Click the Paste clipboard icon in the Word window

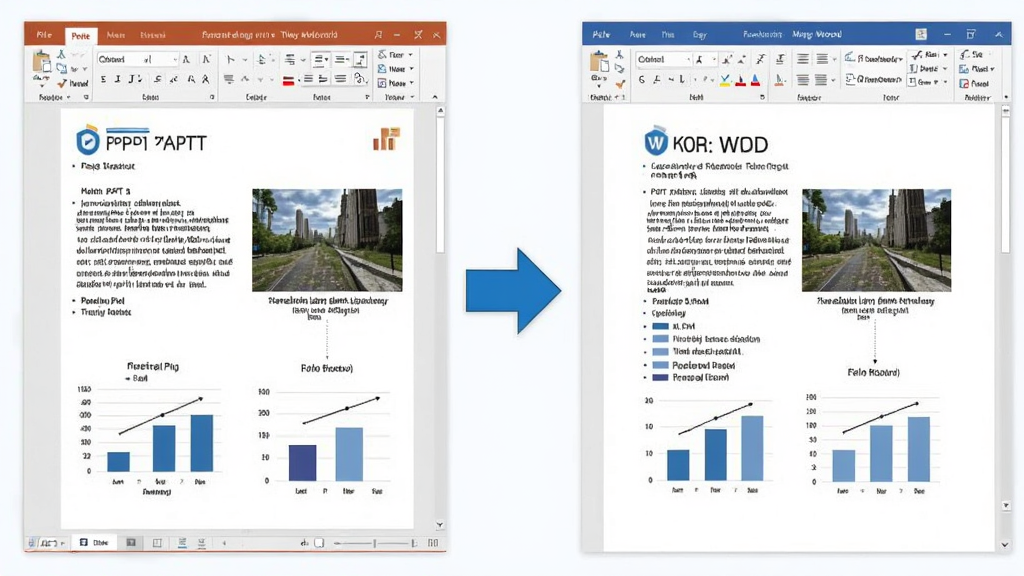pyautogui.click(x=599, y=63)
